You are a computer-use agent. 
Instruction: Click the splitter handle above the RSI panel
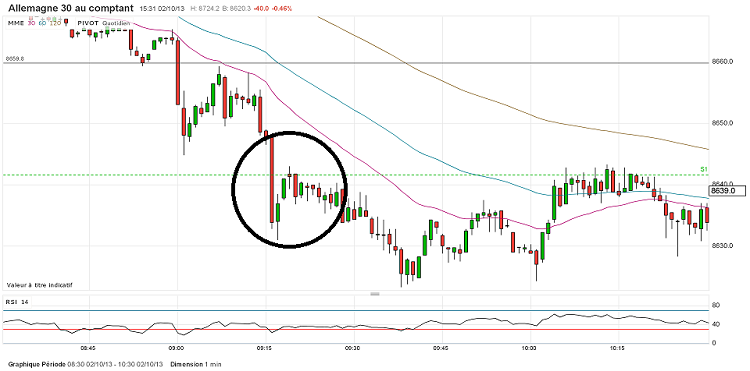click(x=375, y=294)
